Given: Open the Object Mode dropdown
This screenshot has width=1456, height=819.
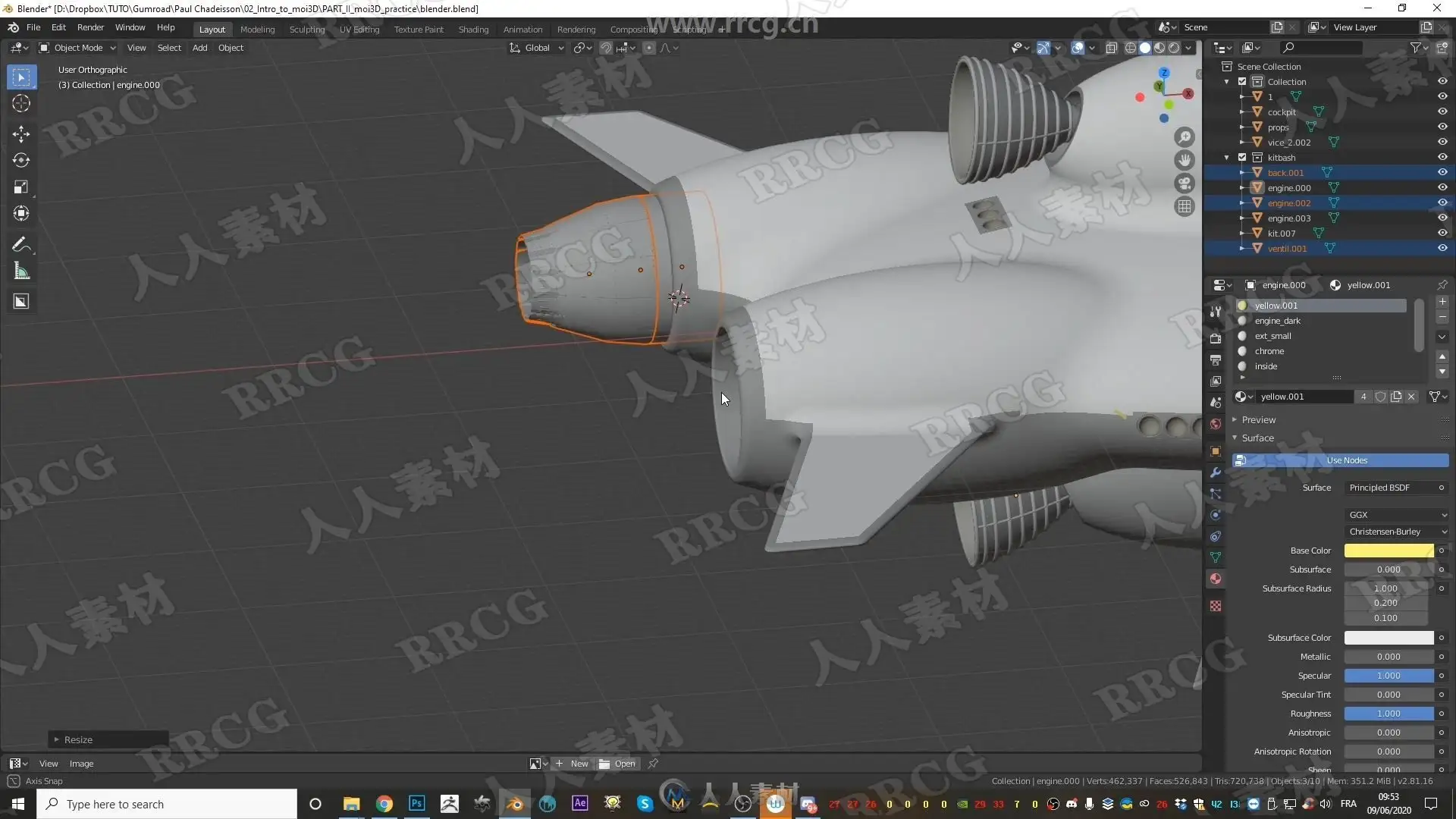Looking at the screenshot, I should 78,48.
